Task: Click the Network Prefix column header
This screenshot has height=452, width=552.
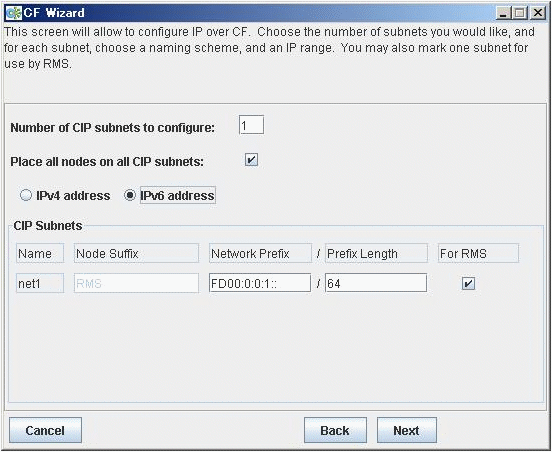Action: coord(260,253)
